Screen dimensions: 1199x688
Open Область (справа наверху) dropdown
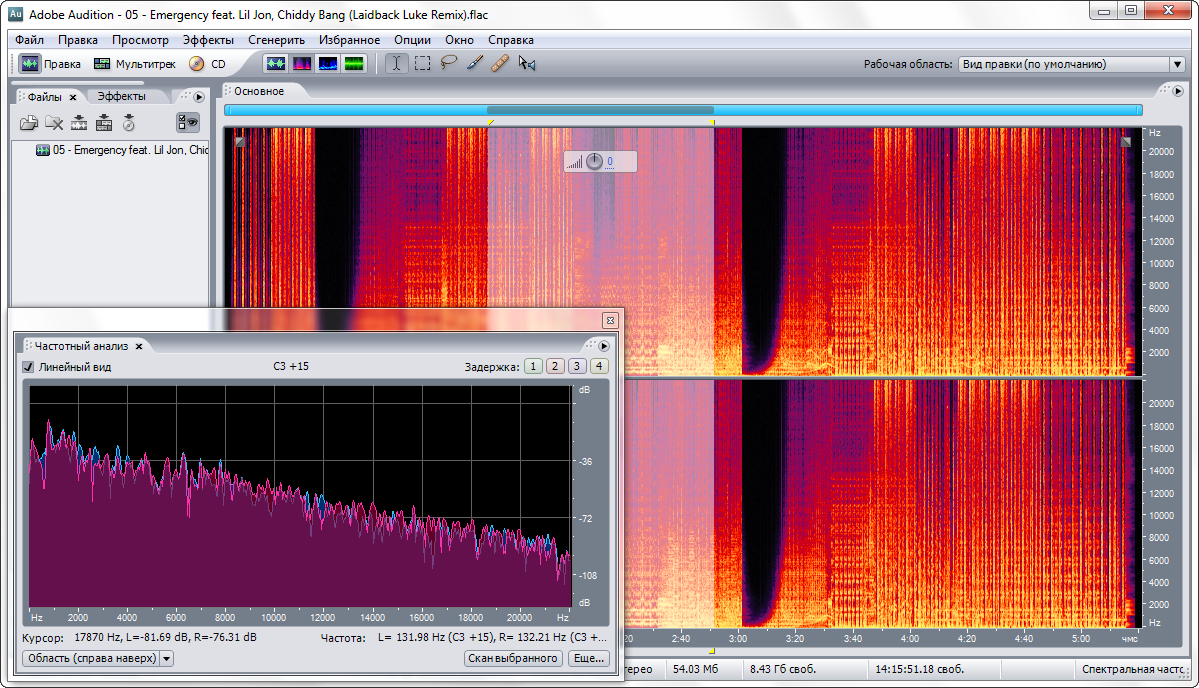click(98, 658)
